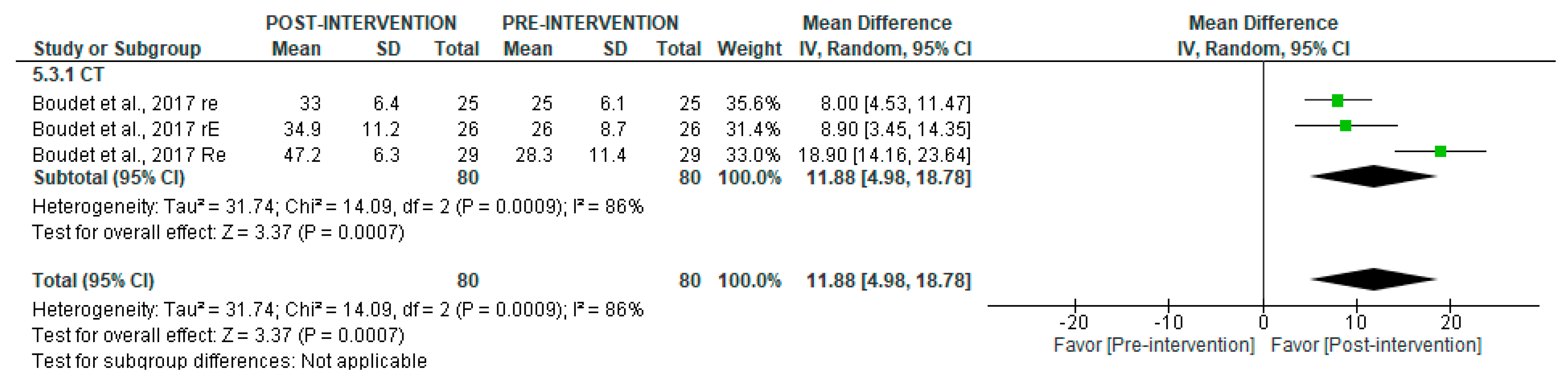Click 'Favor [Post-intervention]' axis label
Screen dimensions: 1568x379
click(1376, 346)
